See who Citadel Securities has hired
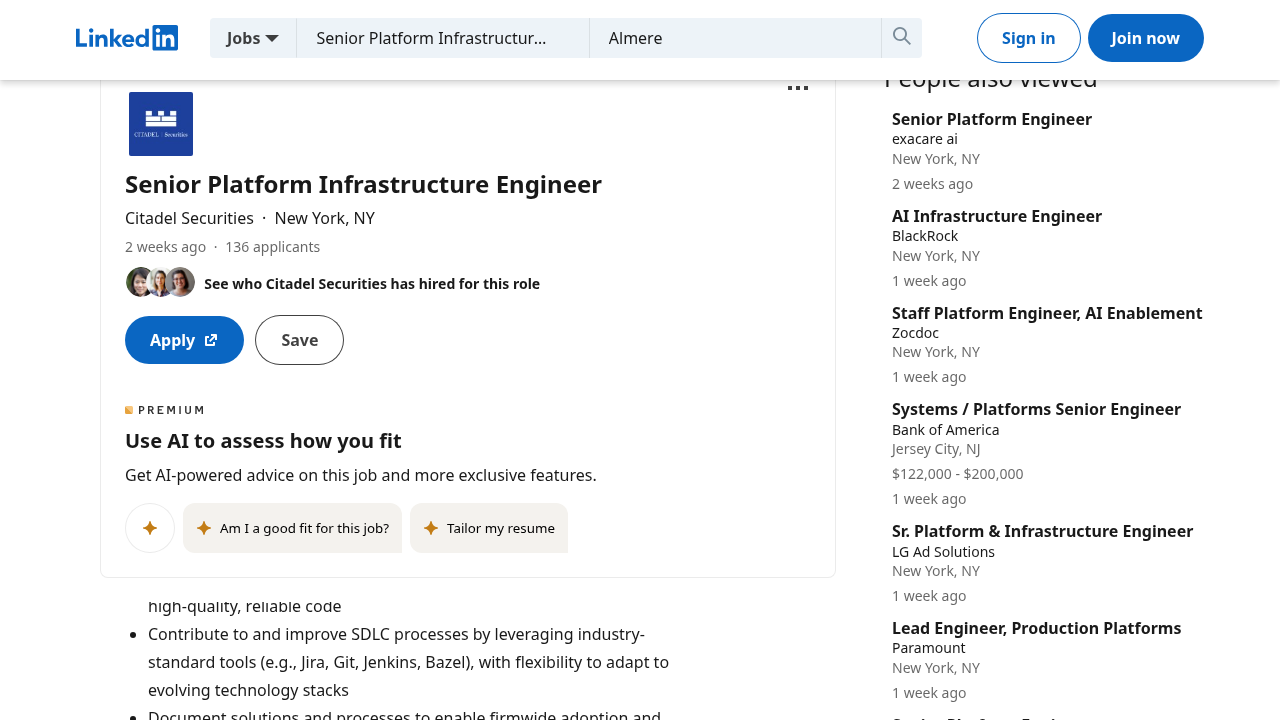This screenshot has height=720, width=1280. point(372,284)
